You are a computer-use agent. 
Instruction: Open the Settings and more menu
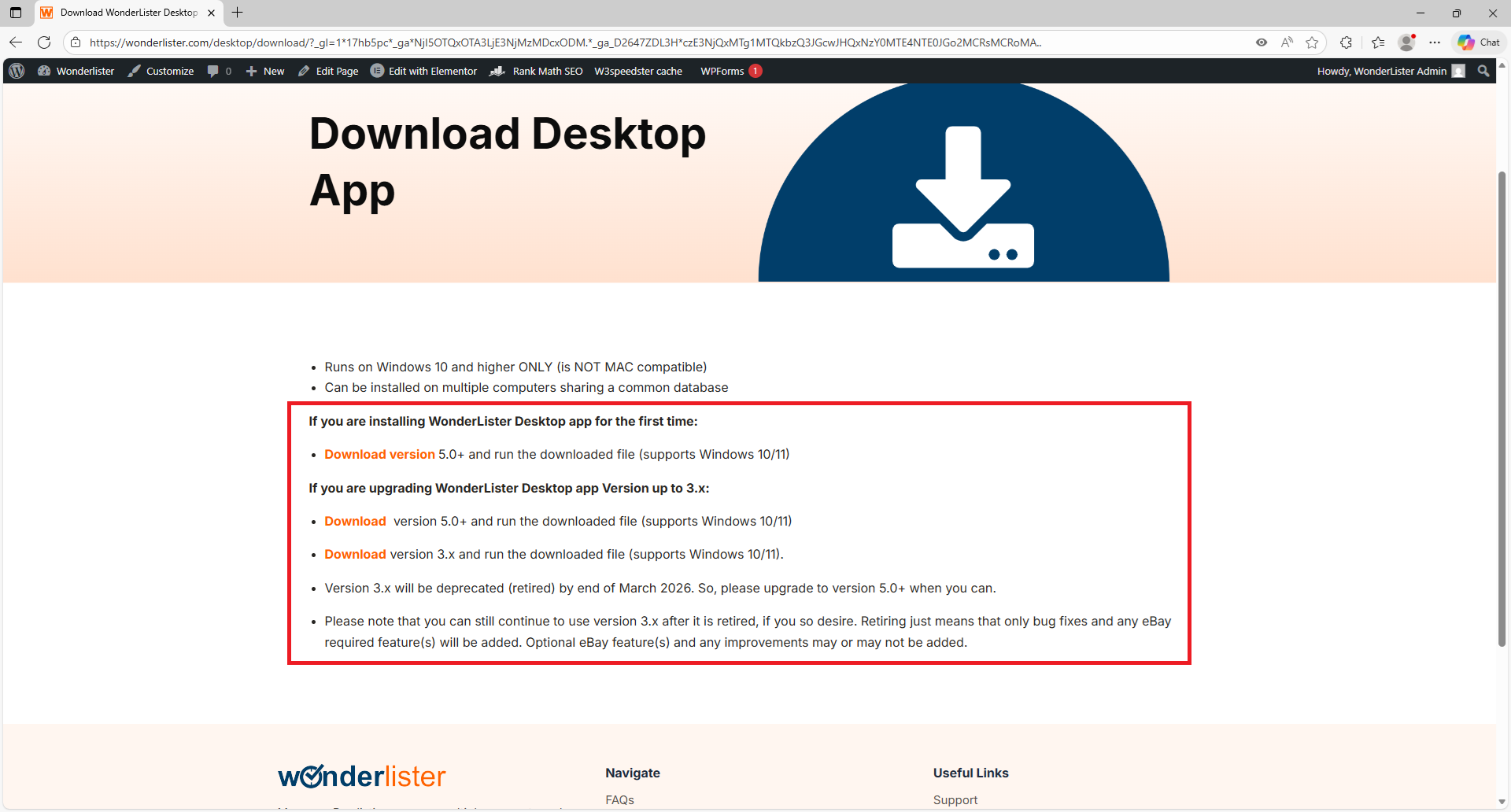[x=1435, y=42]
